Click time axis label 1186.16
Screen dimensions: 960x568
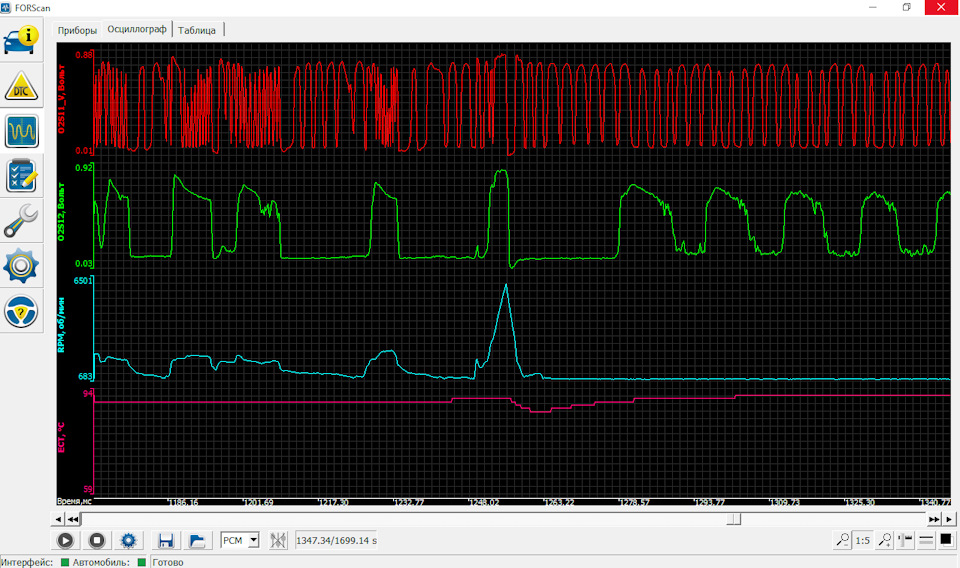click(183, 503)
